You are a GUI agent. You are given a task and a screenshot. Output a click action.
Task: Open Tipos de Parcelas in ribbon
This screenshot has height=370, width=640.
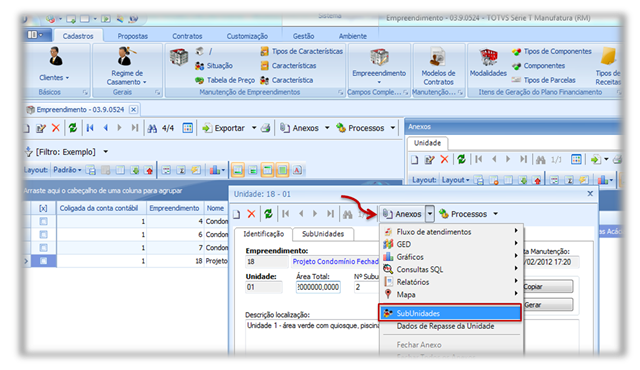click(544, 80)
